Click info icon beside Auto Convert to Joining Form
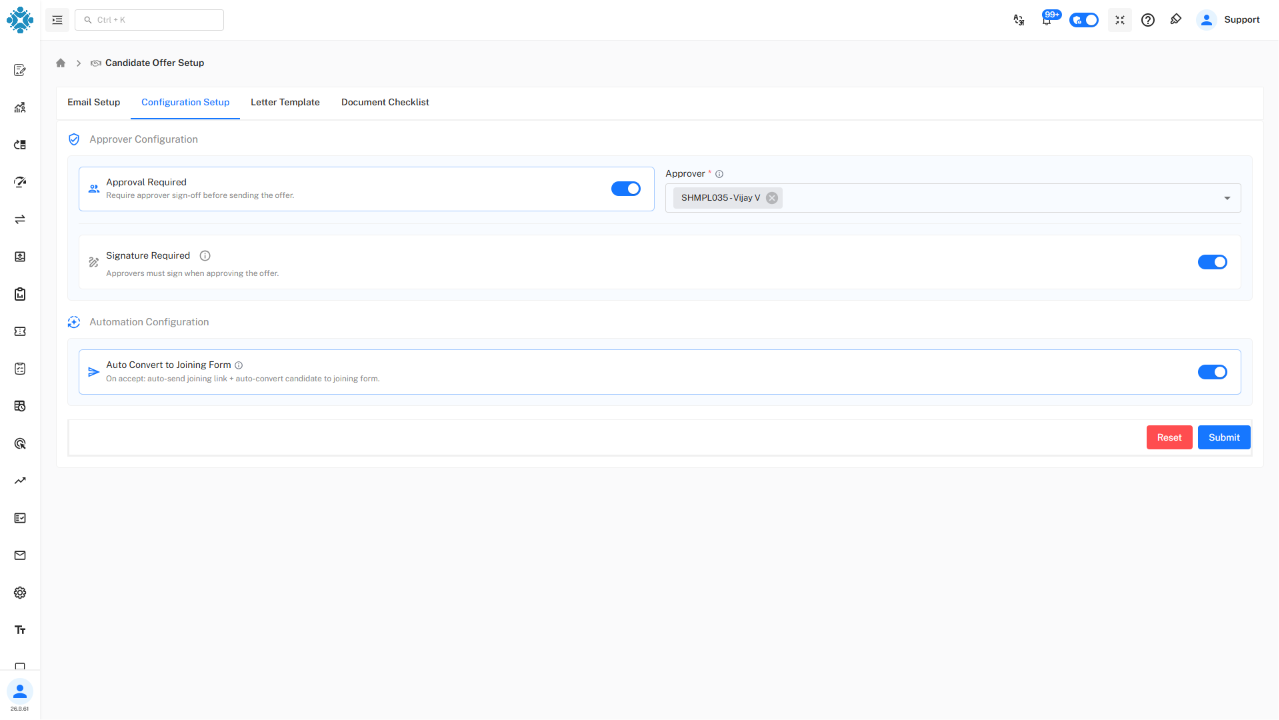 pyautogui.click(x=239, y=366)
